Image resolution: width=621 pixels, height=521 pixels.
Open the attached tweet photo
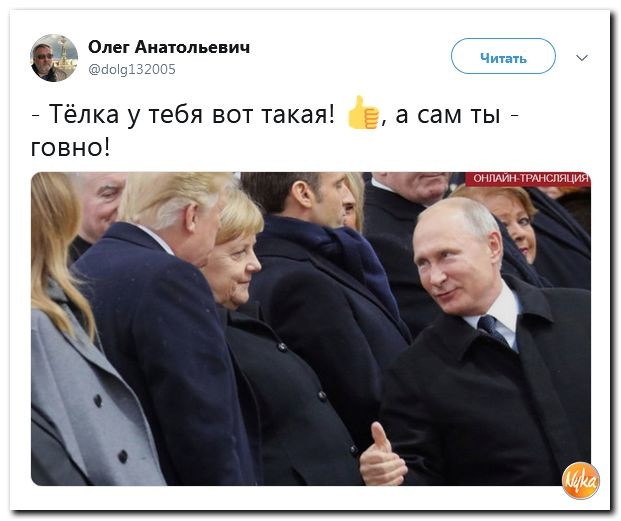[310, 329]
